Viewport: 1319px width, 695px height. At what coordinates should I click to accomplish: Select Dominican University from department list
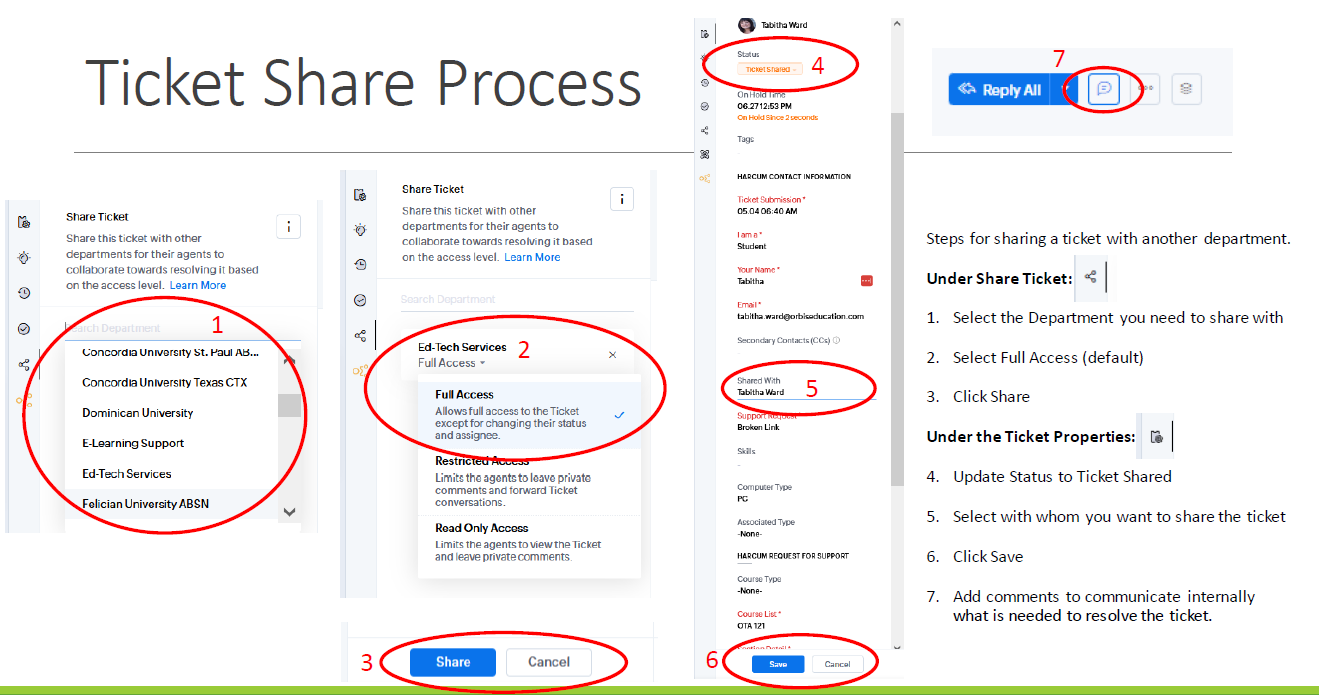(x=138, y=413)
